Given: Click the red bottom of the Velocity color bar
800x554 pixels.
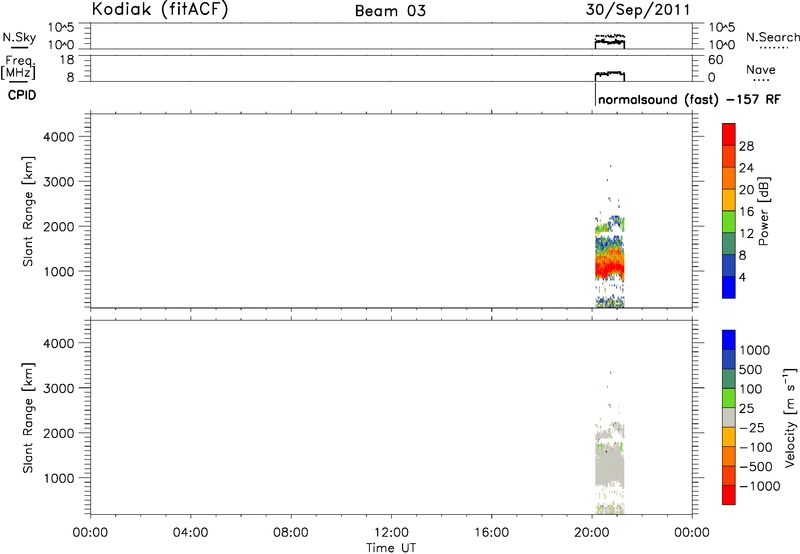Looking at the screenshot, I should pyautogui.click(x=729, y=495).
